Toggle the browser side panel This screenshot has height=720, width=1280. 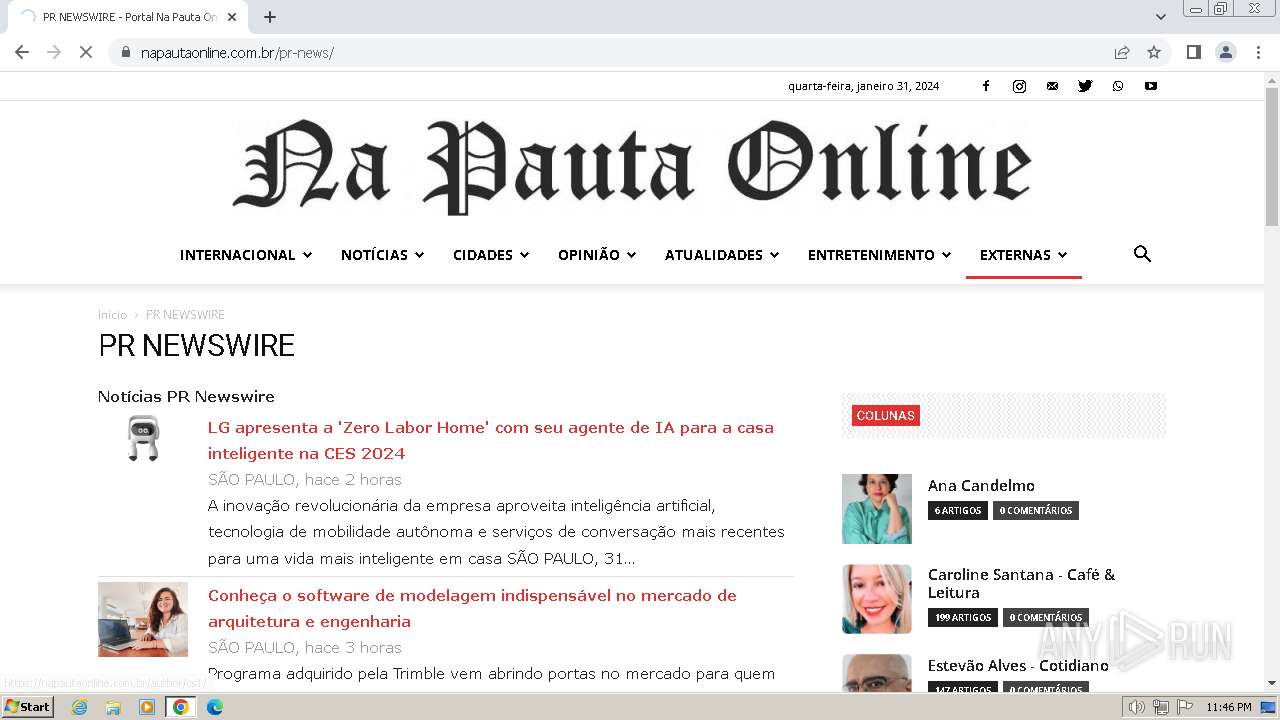coord(1193,52)
